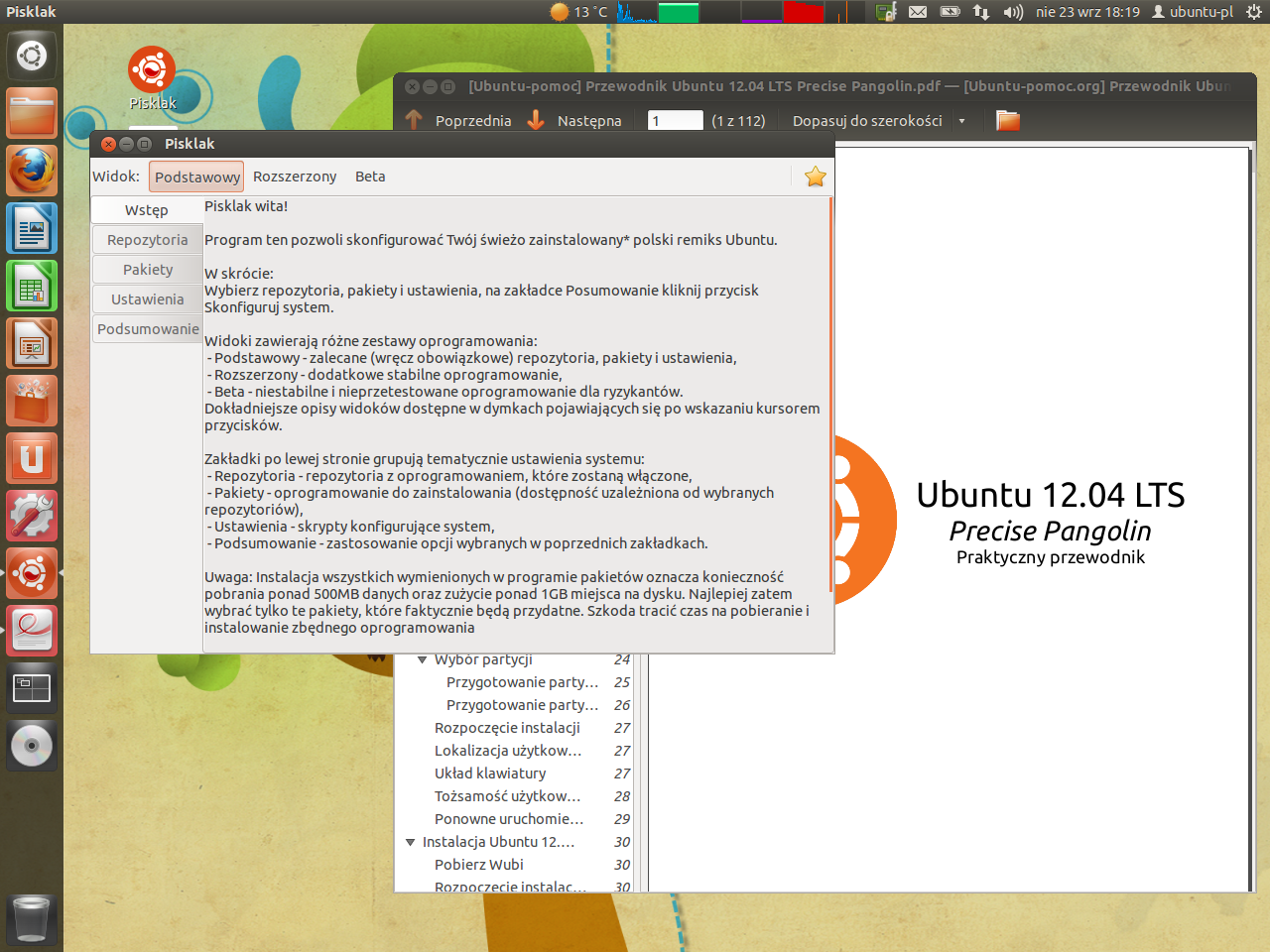Open the session power menu icon
This screenshot has width=1270, height=952.
coord(1254,12)
